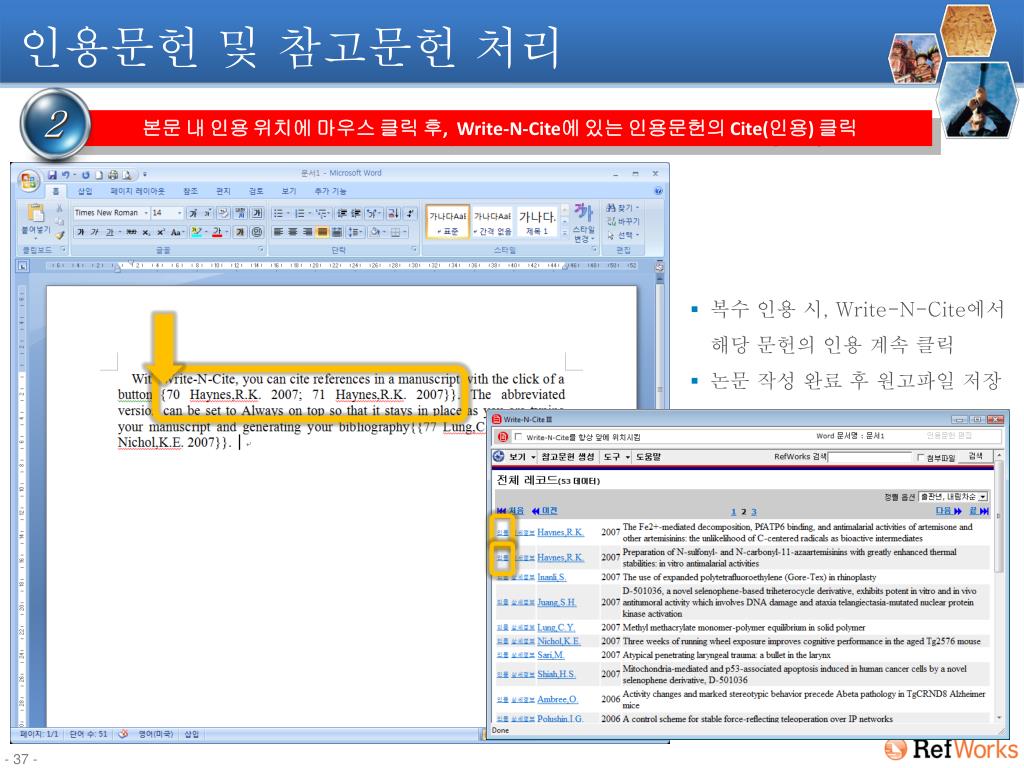Open the font name Times New Roman dropdown

coord(146,213)
